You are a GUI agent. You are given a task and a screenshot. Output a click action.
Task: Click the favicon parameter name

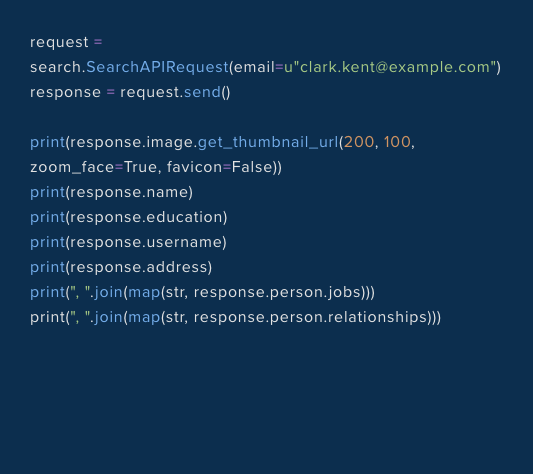coord(194,167)
